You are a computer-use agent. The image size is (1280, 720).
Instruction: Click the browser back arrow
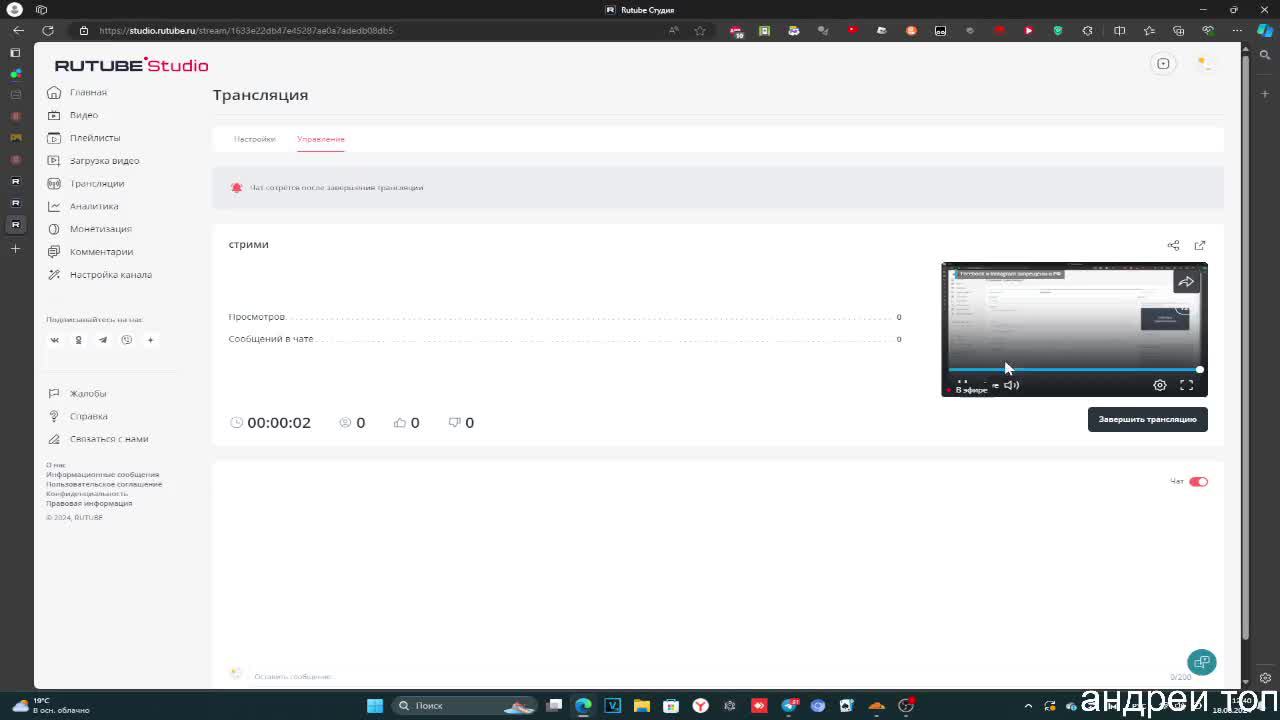(x=18, y=30)
